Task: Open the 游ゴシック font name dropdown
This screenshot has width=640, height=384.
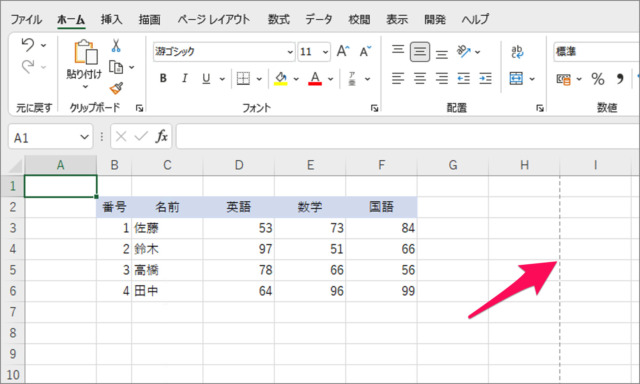Action: click(290, 52)
